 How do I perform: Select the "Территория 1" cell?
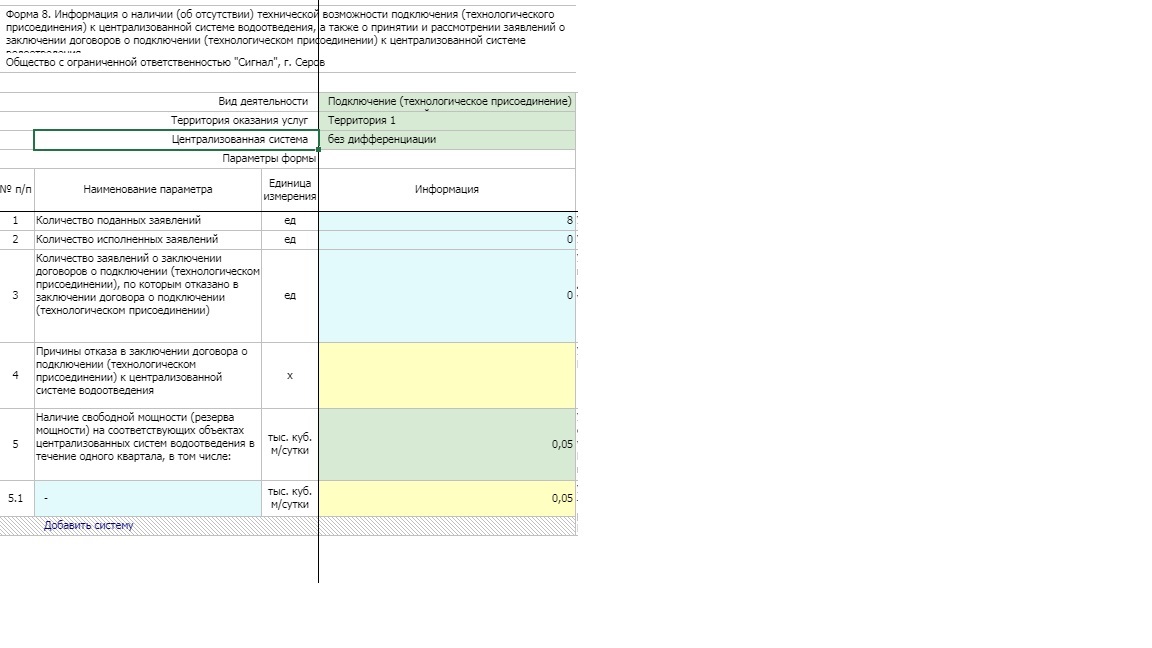[x=447, y=120]
